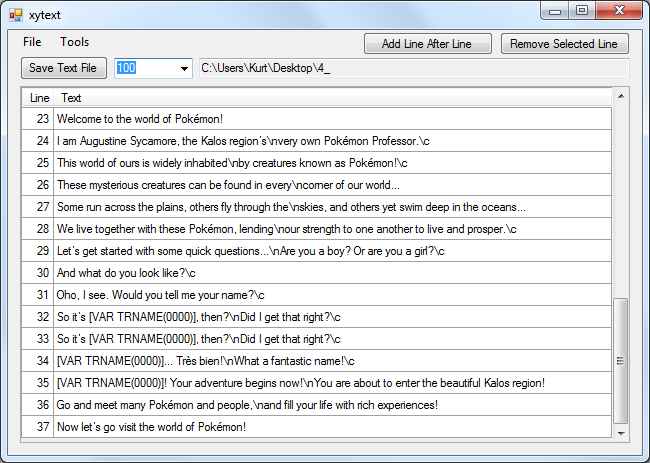650x463 pixels.
Task: Click line number cell 30
Action: pyautogui.click(x=38, y=273)
